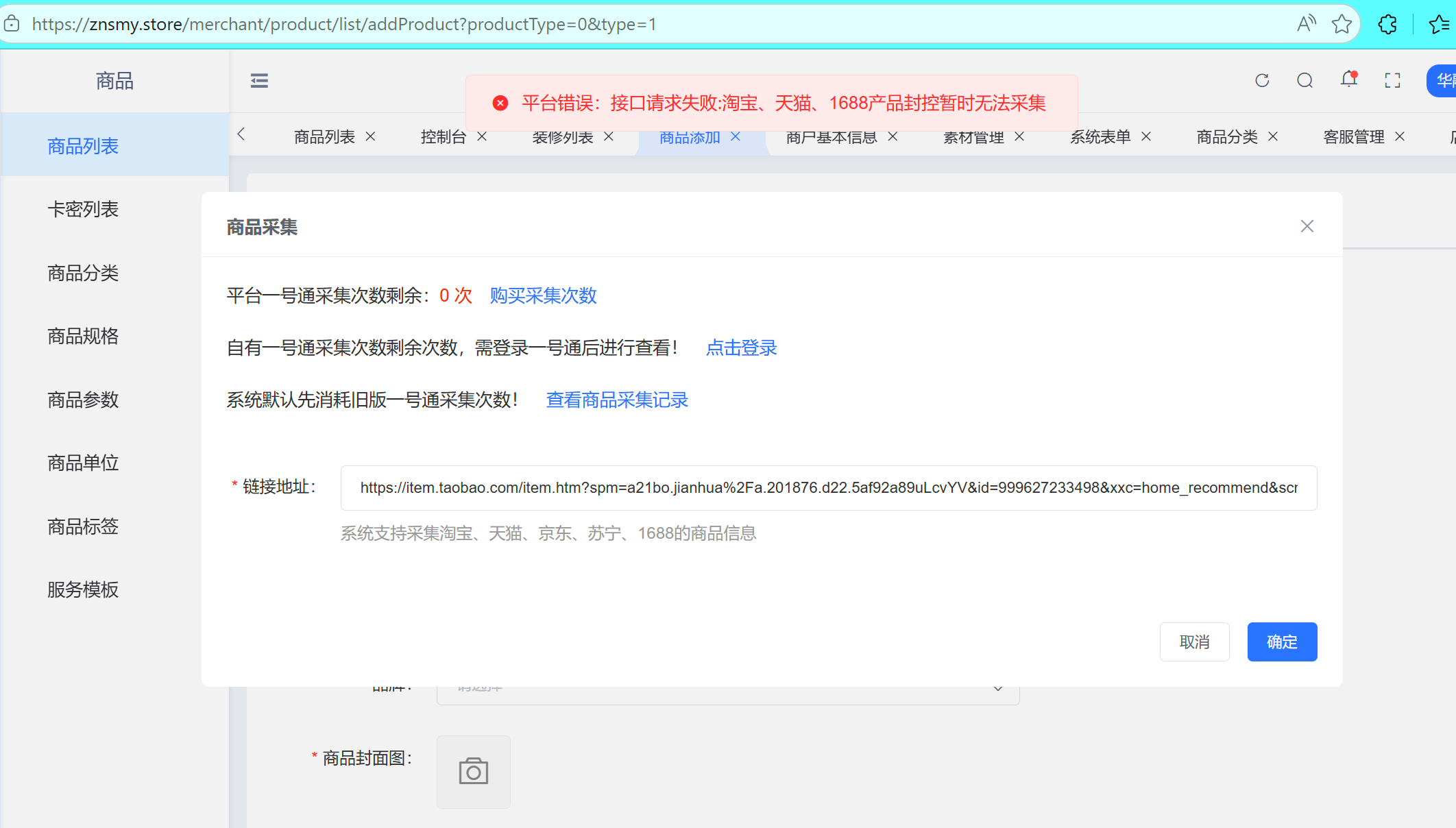Open the 素材管理 tab

pyautogui.click(x=972, y=136)
